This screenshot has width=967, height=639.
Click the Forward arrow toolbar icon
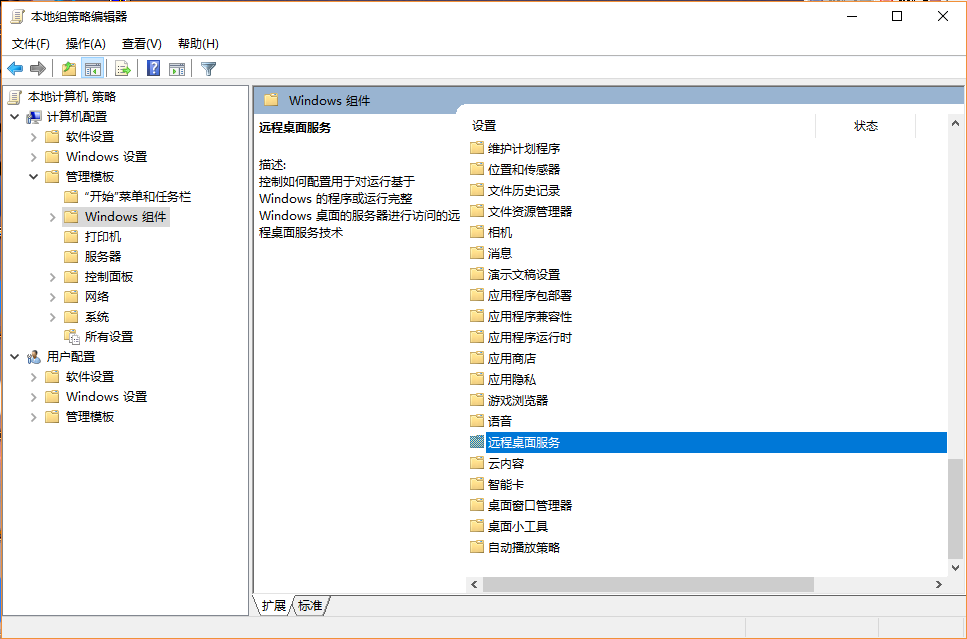[38, 68]
